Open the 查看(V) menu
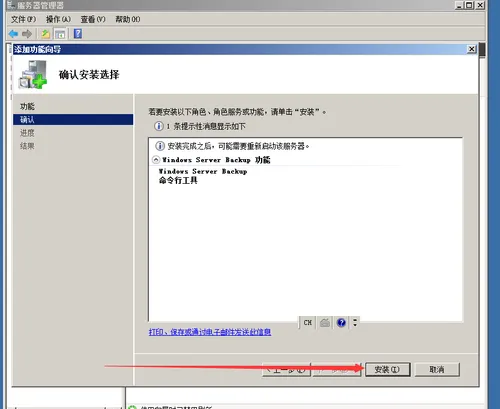 tap(93, 19)
